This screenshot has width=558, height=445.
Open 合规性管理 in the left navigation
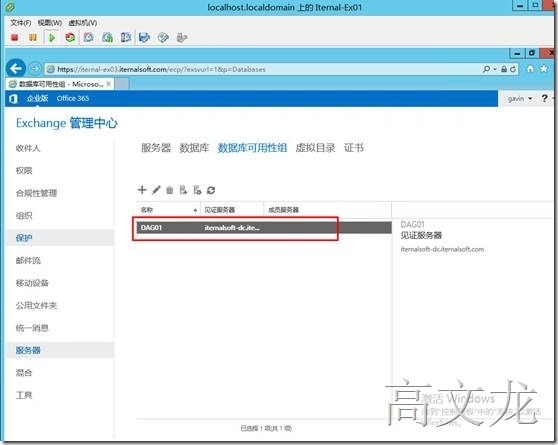(36, 193)
